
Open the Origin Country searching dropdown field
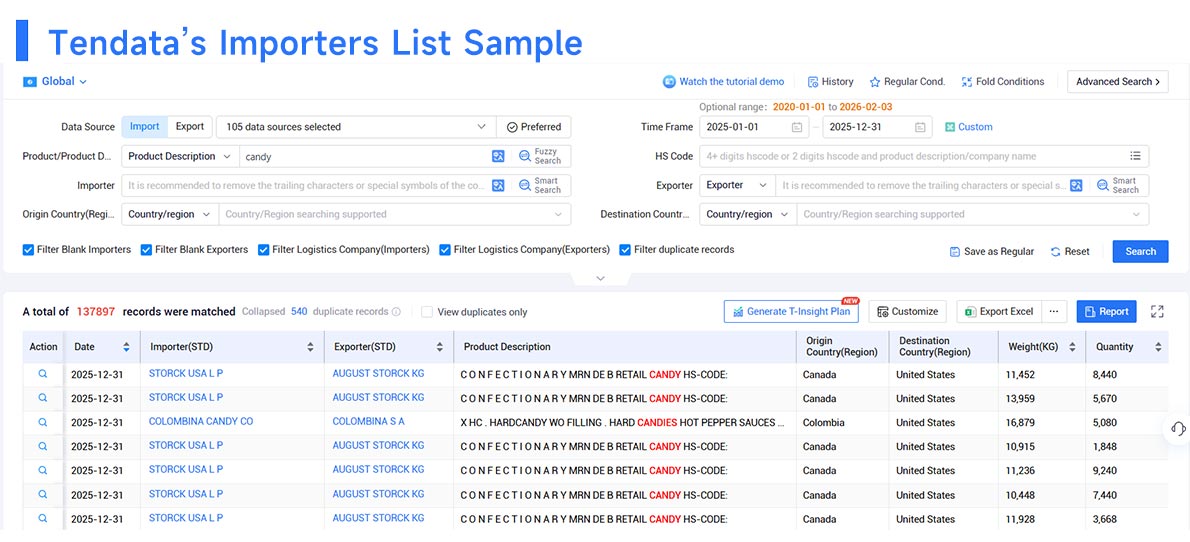(395, 214)
